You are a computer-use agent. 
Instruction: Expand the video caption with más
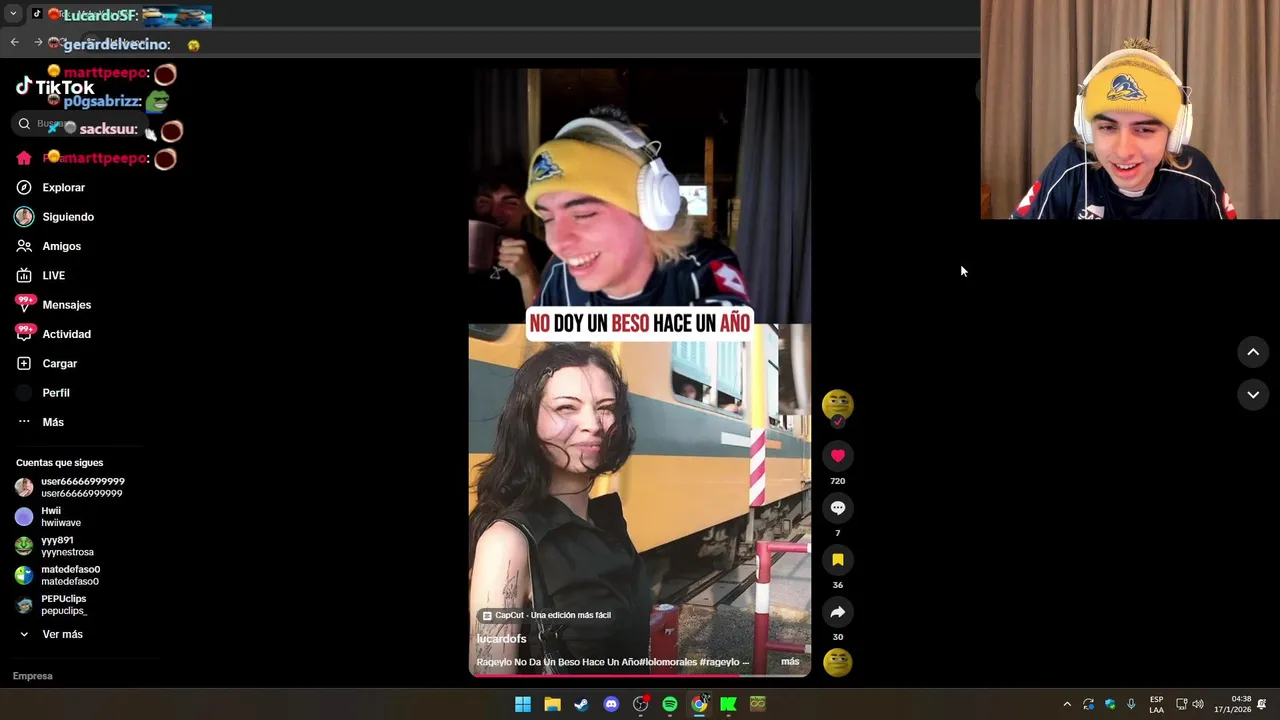tap(790, 662)
